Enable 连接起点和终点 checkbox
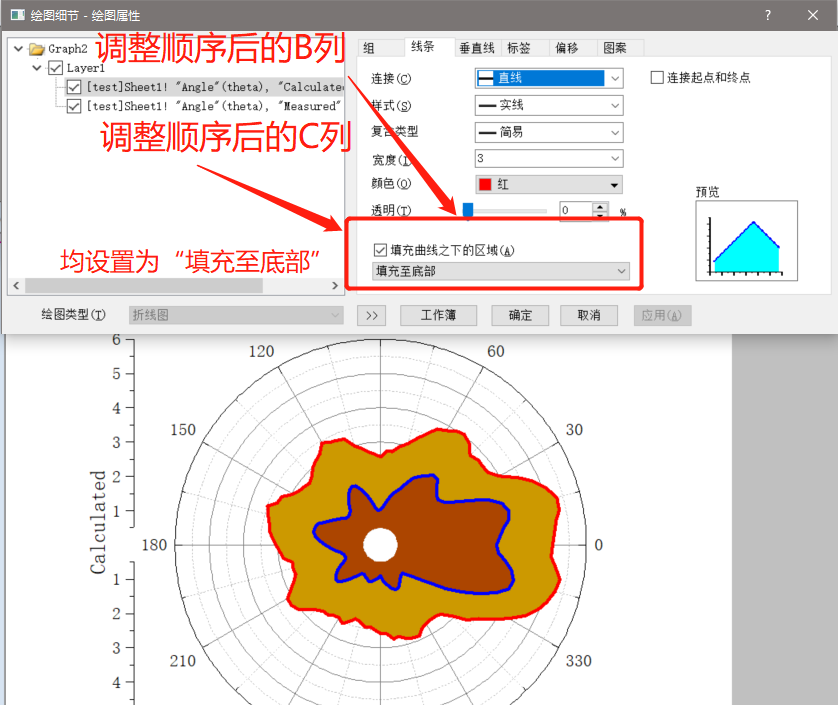This screenshot has width=838, height=705. 657,78
